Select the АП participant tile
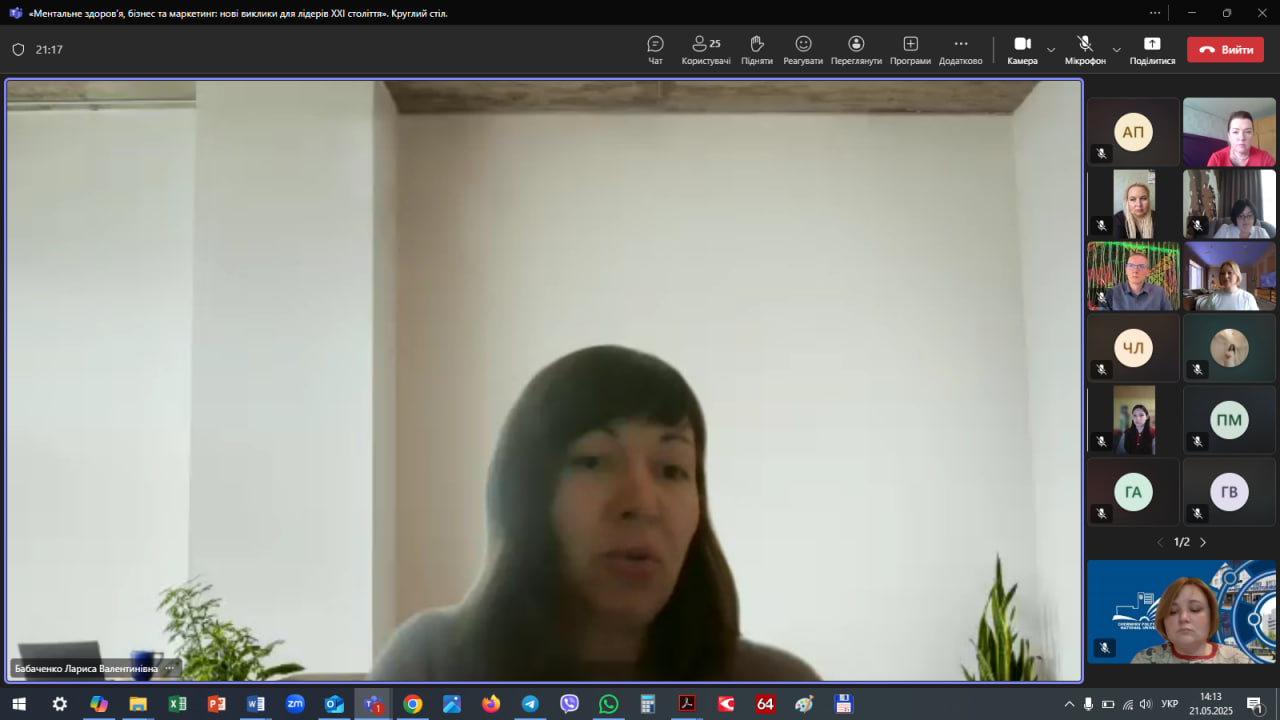 1133,132
